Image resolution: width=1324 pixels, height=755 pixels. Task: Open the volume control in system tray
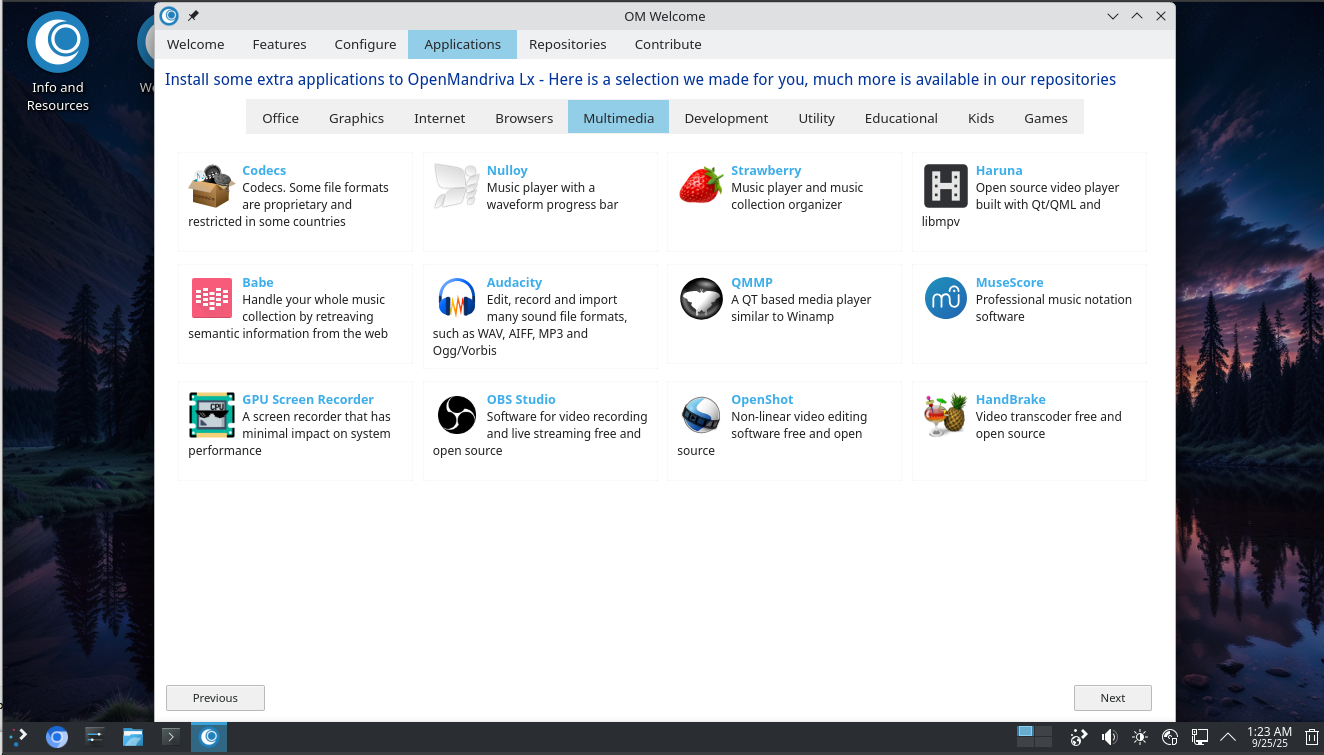[1109, 738]
